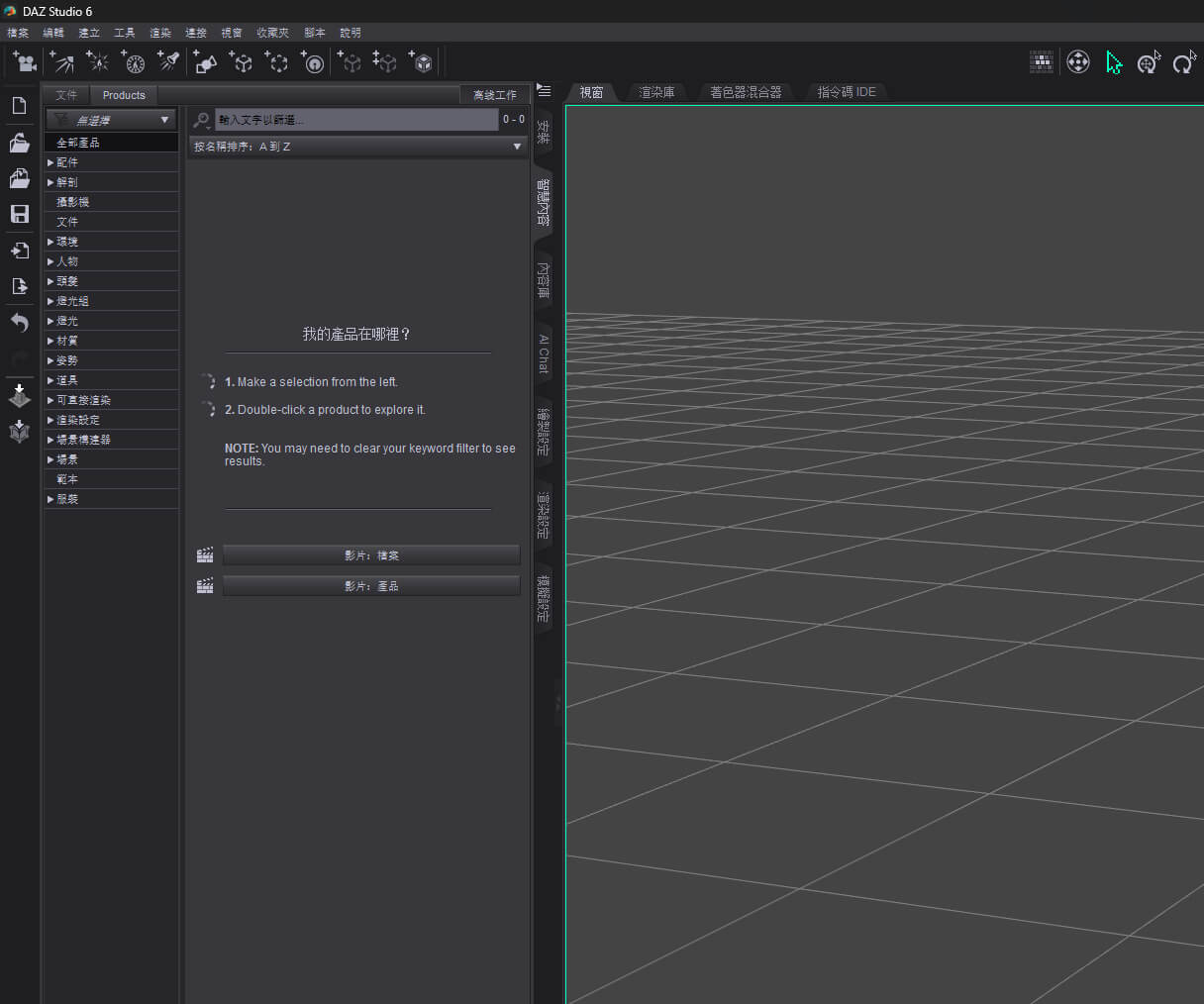Click the New file icon in left sidebar
This screenshot has height=1004, width=1204.
[19, 106]
